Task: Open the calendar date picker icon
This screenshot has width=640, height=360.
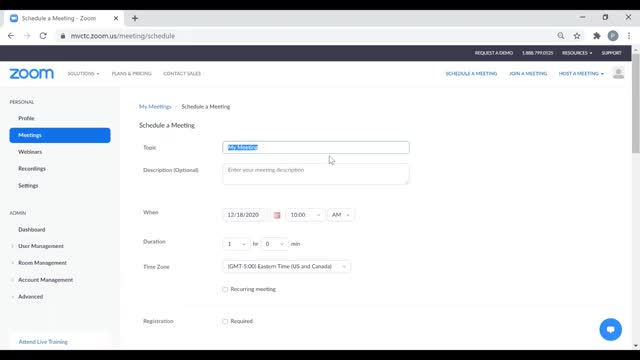Action: 277,215
